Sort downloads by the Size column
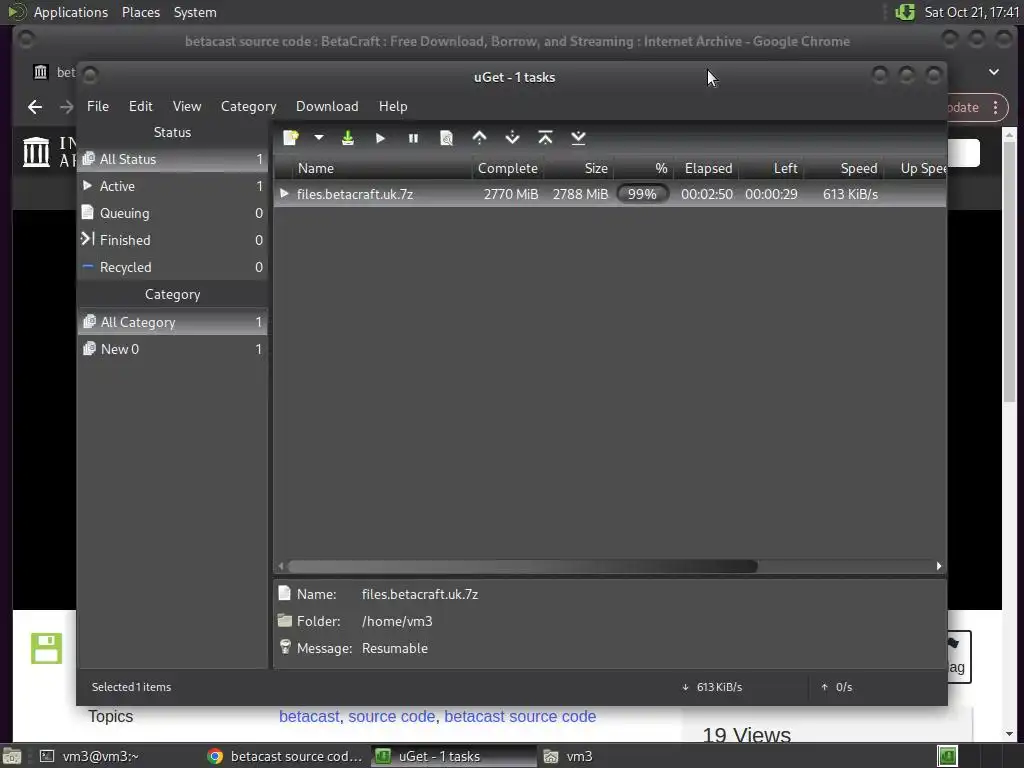Screen dimensions: 1024x768 click(x=579, y=168)
